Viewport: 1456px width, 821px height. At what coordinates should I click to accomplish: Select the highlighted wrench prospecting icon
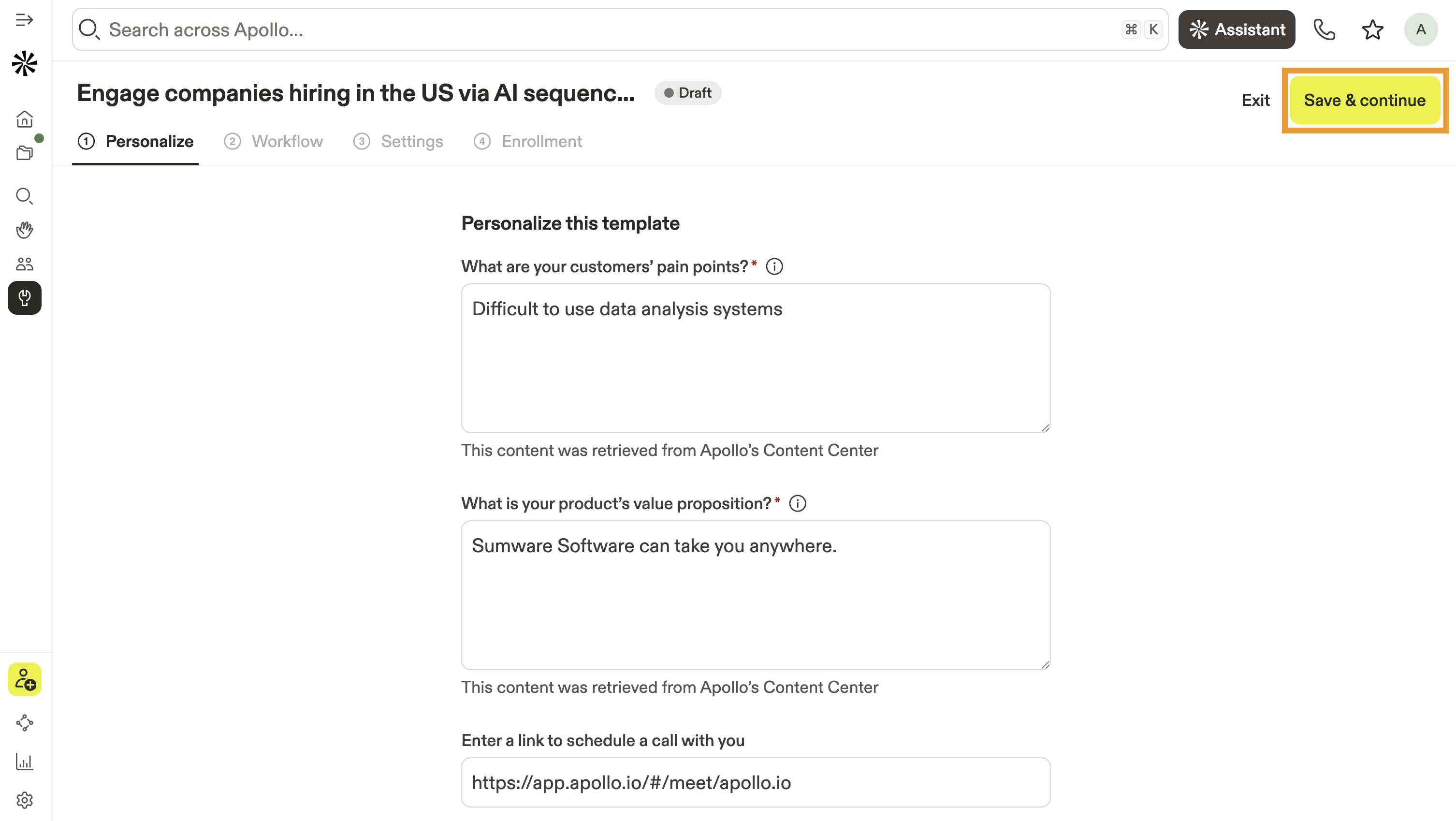(x=24, y=298)
